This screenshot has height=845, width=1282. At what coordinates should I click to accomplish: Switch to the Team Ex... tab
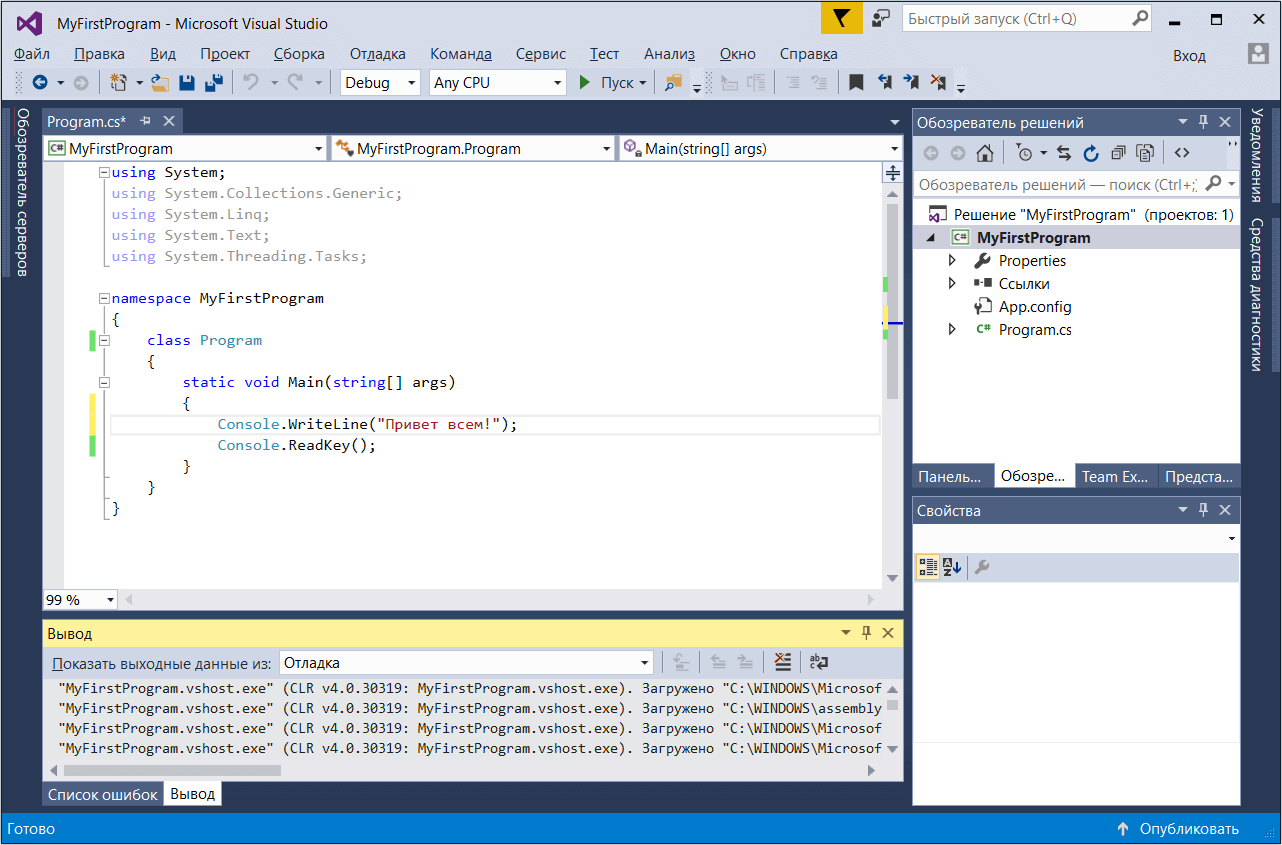1115,476
